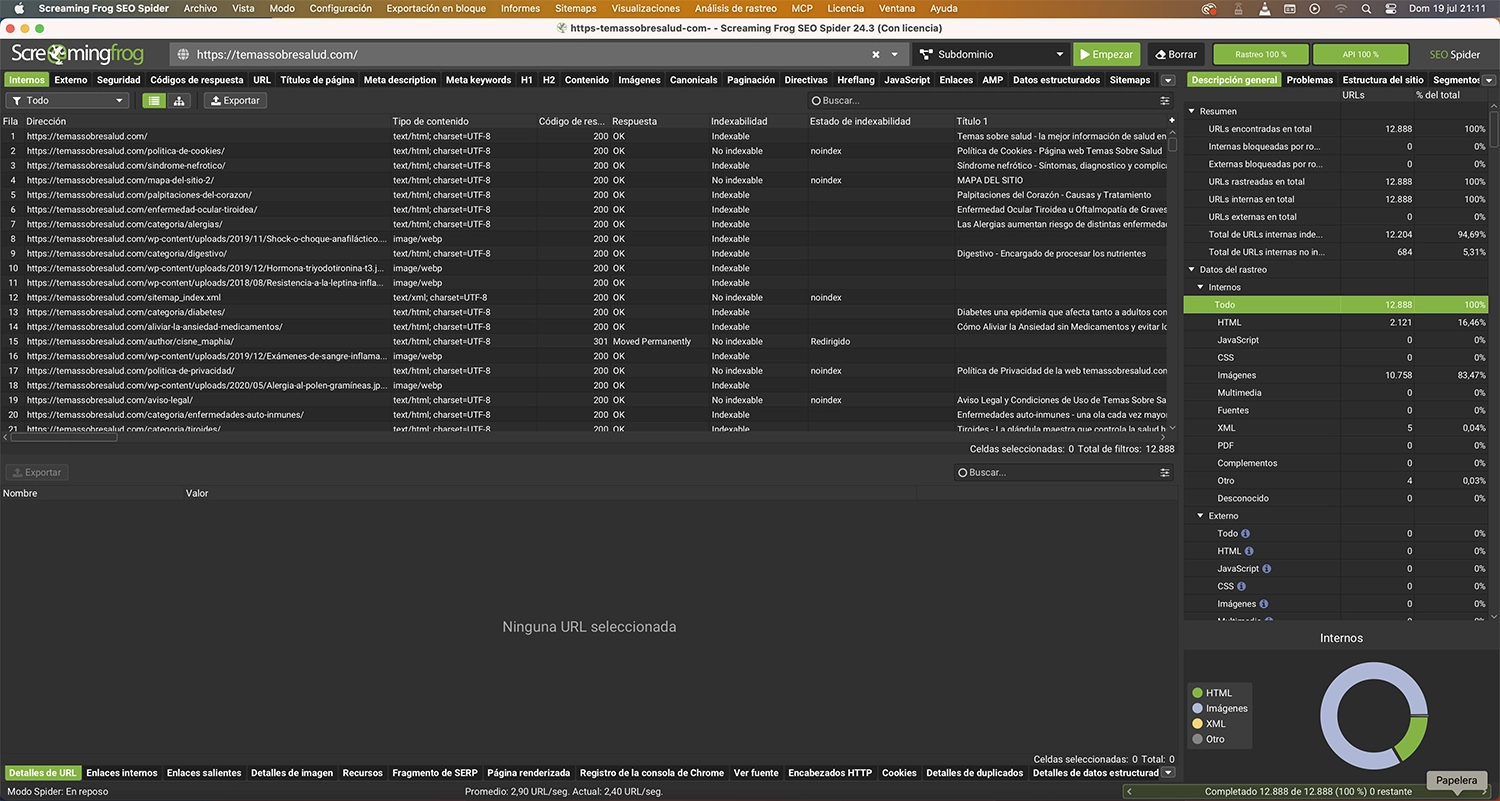Open VLC cone icon in menu bar
This screenshot has width=1500, height=801.
(1265, 8)
